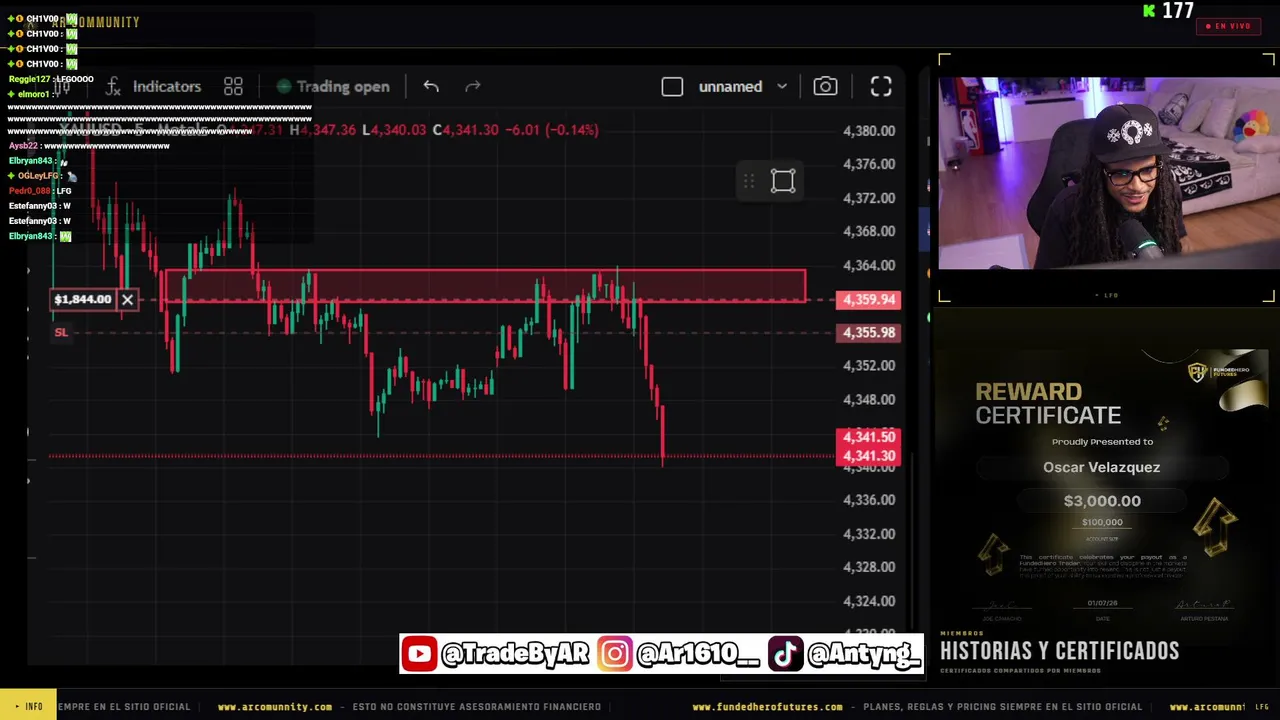The image size is (1280, 720).
Task: Expand the chevron next to unnamed
Action: pyautogui.click(x=782, y=87)
